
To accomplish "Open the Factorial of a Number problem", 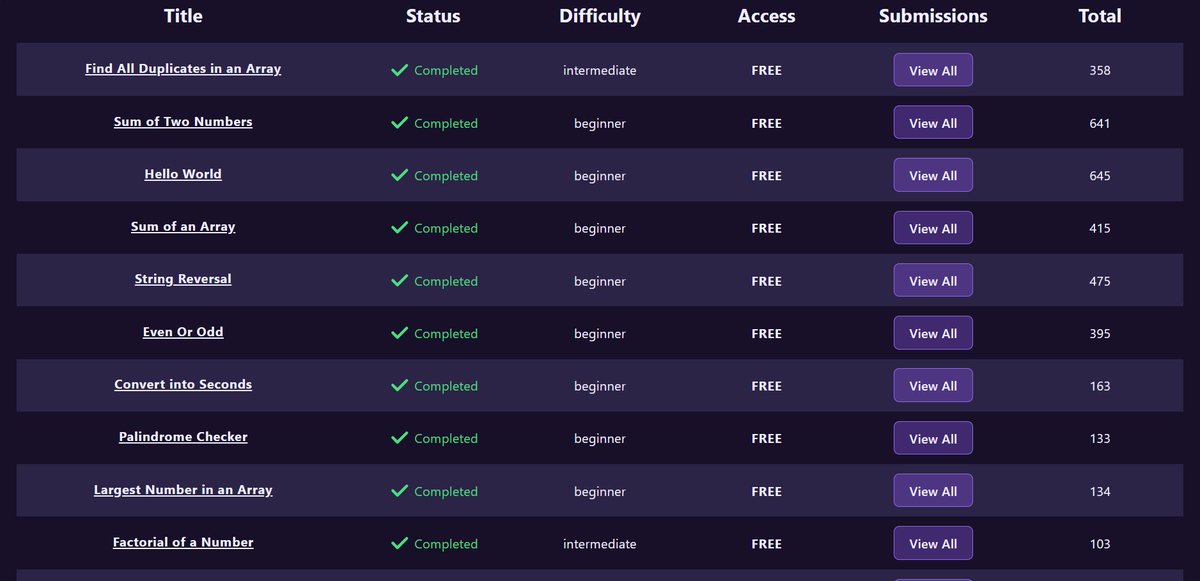I will (183, 542).
